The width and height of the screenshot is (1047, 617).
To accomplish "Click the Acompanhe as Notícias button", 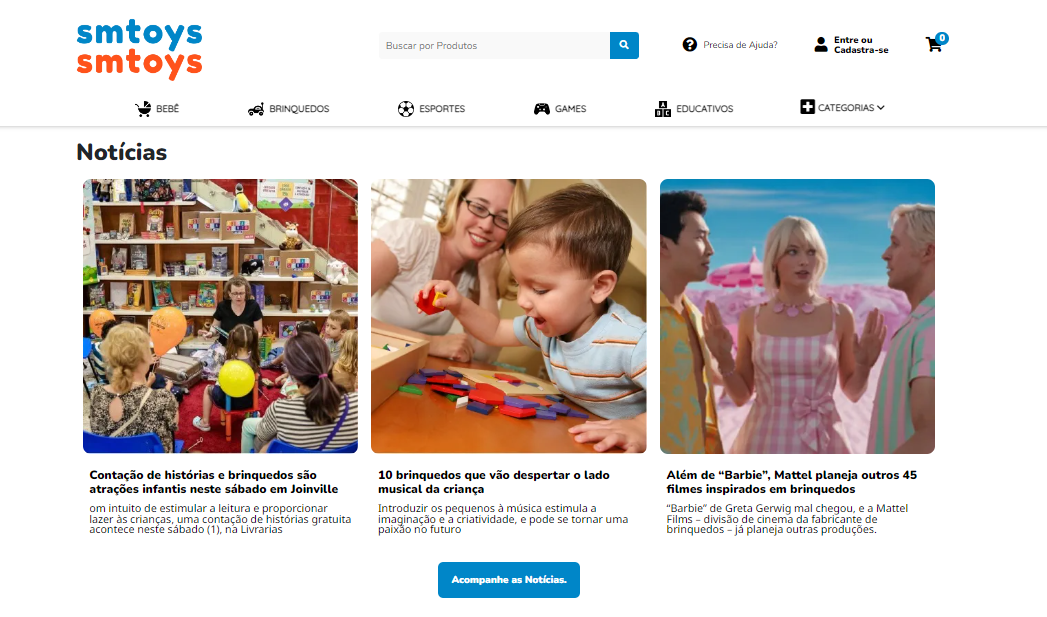I will [x=509, y=580].
